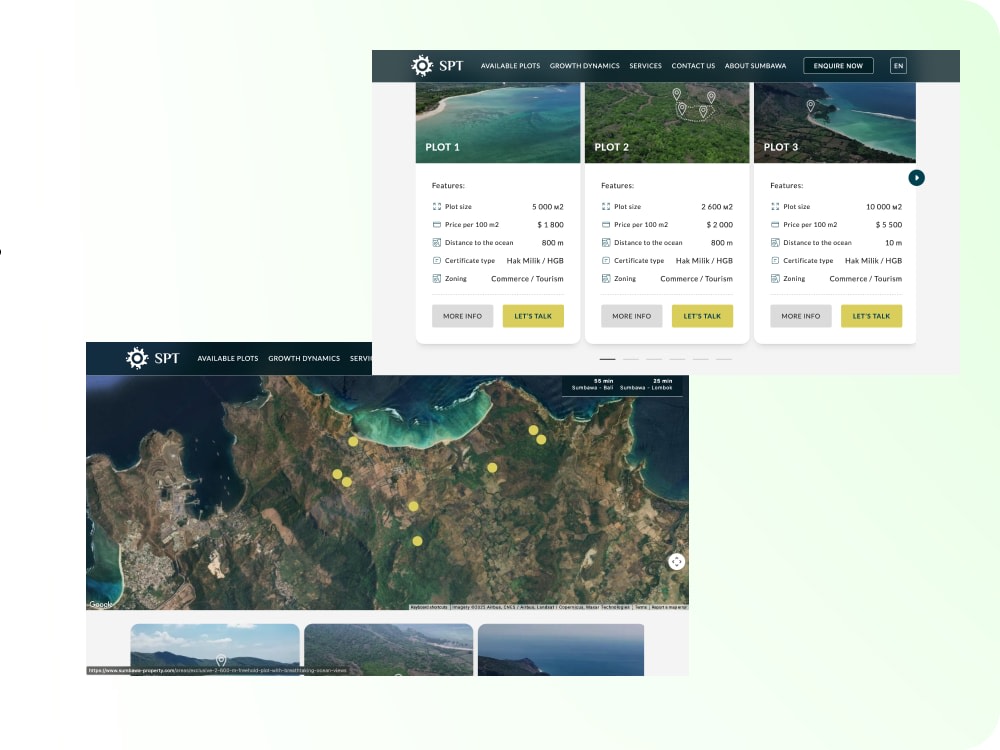Click the Google logo on the map
The height and width of the screenshot is (750, 1000).
pos(101,604)
